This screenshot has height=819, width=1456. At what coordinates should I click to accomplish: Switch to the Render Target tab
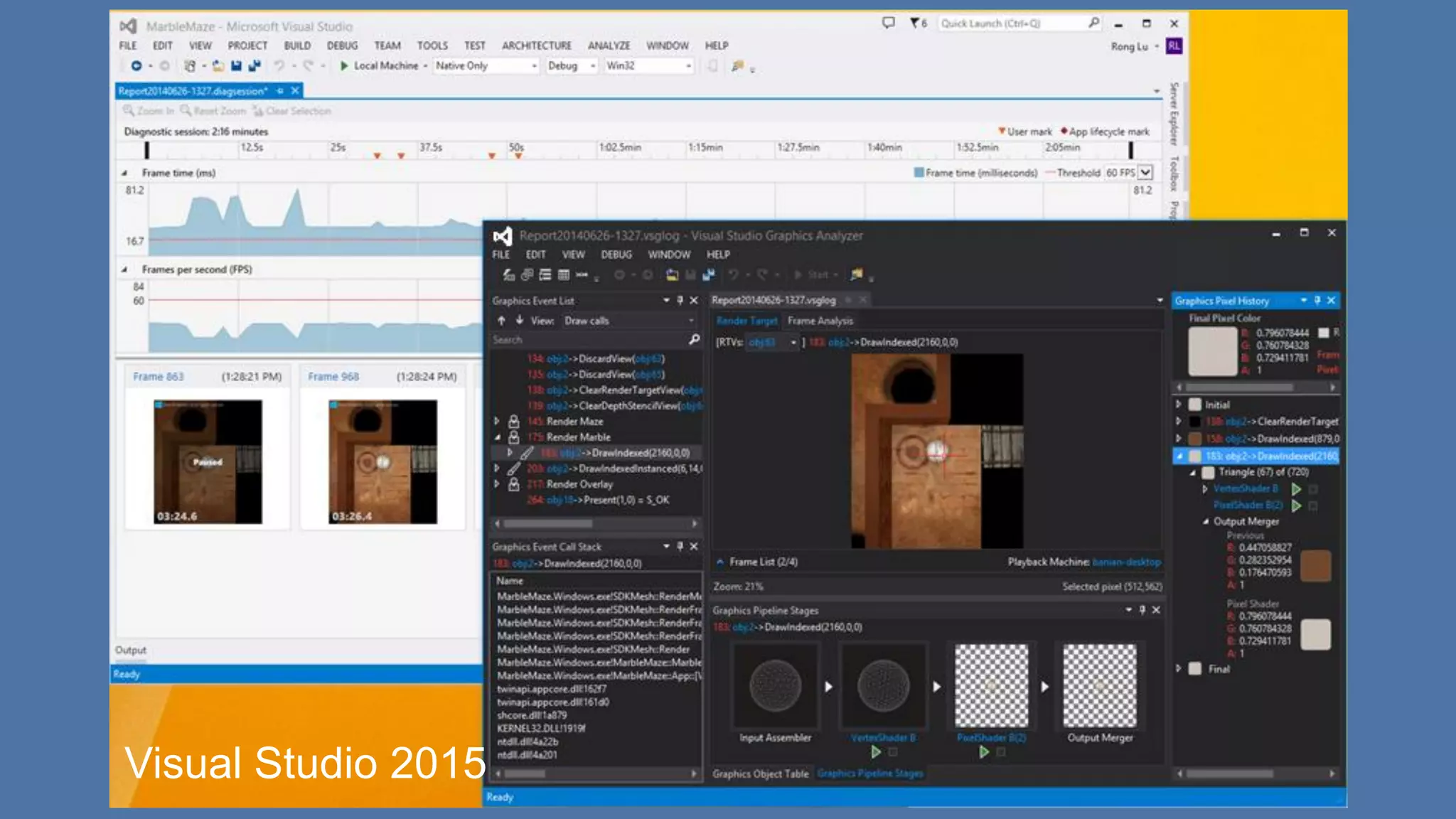pyautogui.click(x=746, y=321)
